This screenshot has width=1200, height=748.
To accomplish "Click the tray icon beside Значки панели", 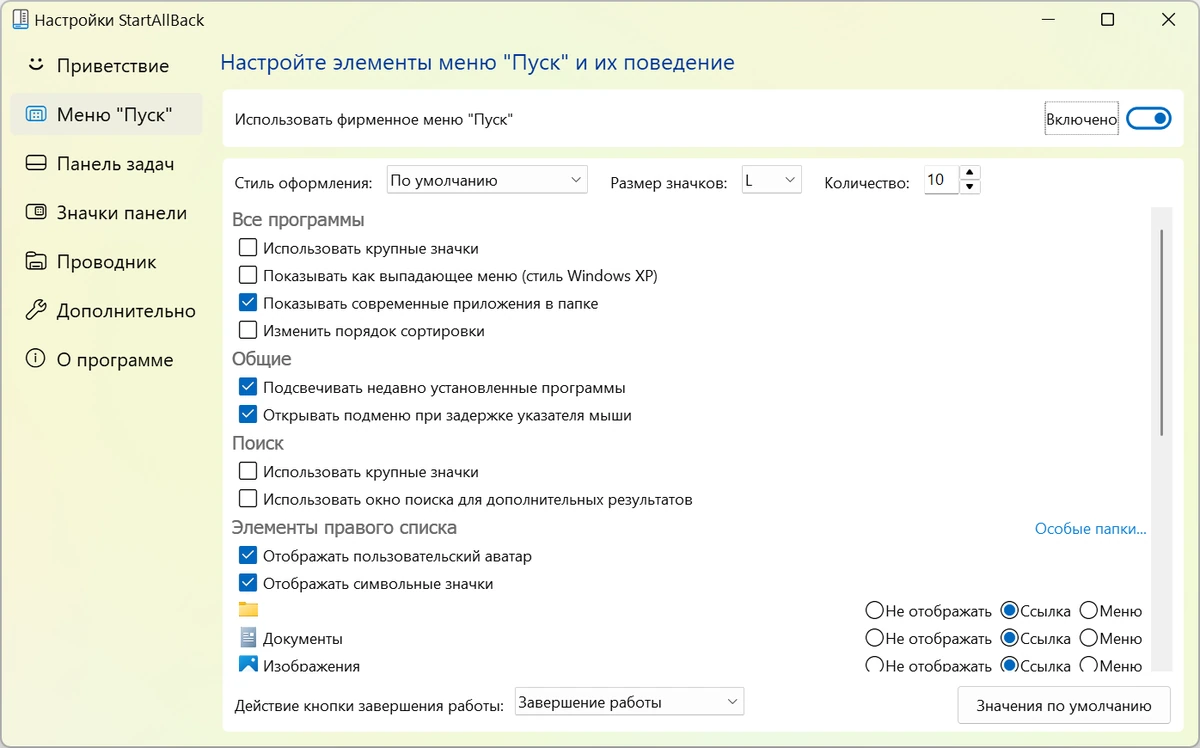I will 36,212.
